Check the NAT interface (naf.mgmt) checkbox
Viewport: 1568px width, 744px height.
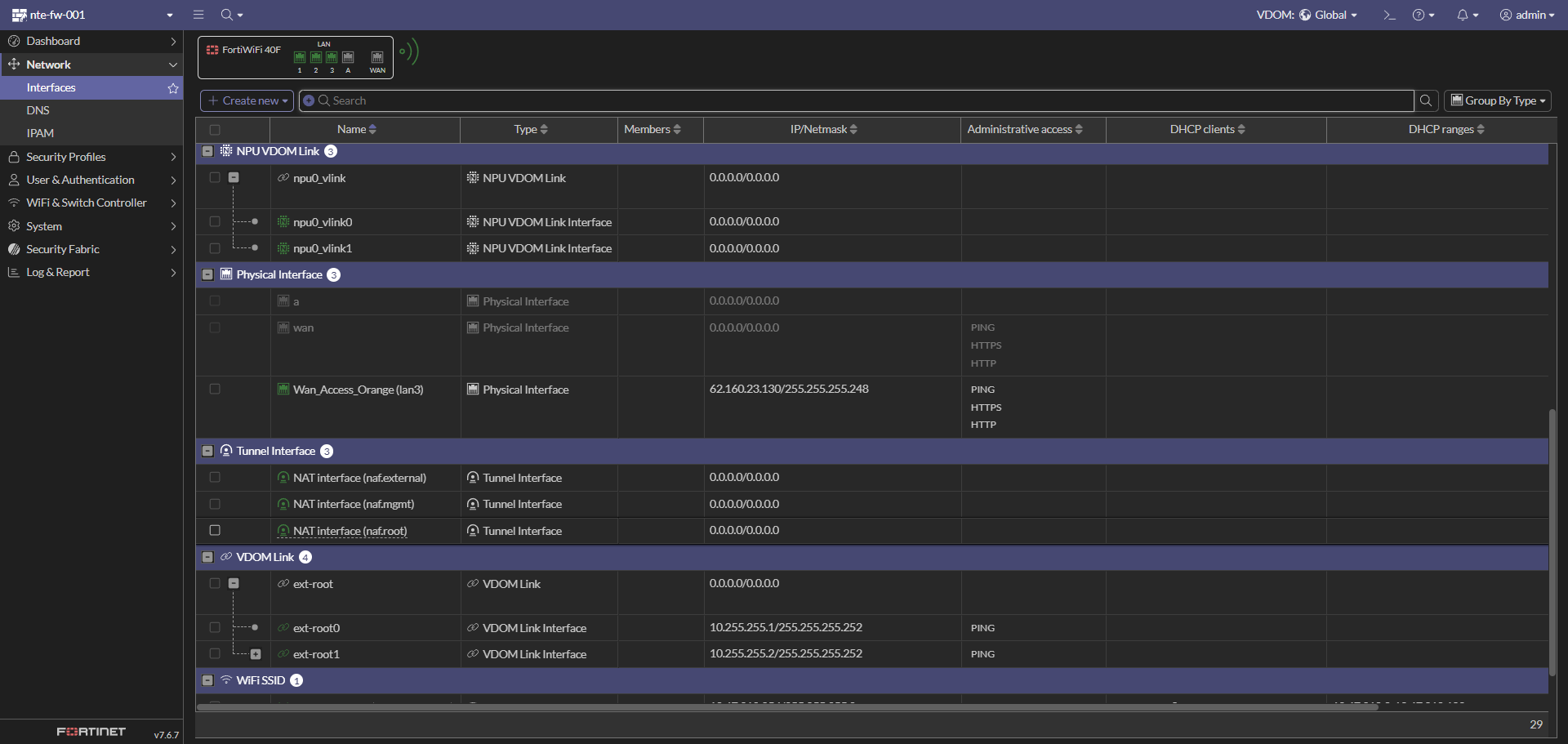[x=215, y=504]
